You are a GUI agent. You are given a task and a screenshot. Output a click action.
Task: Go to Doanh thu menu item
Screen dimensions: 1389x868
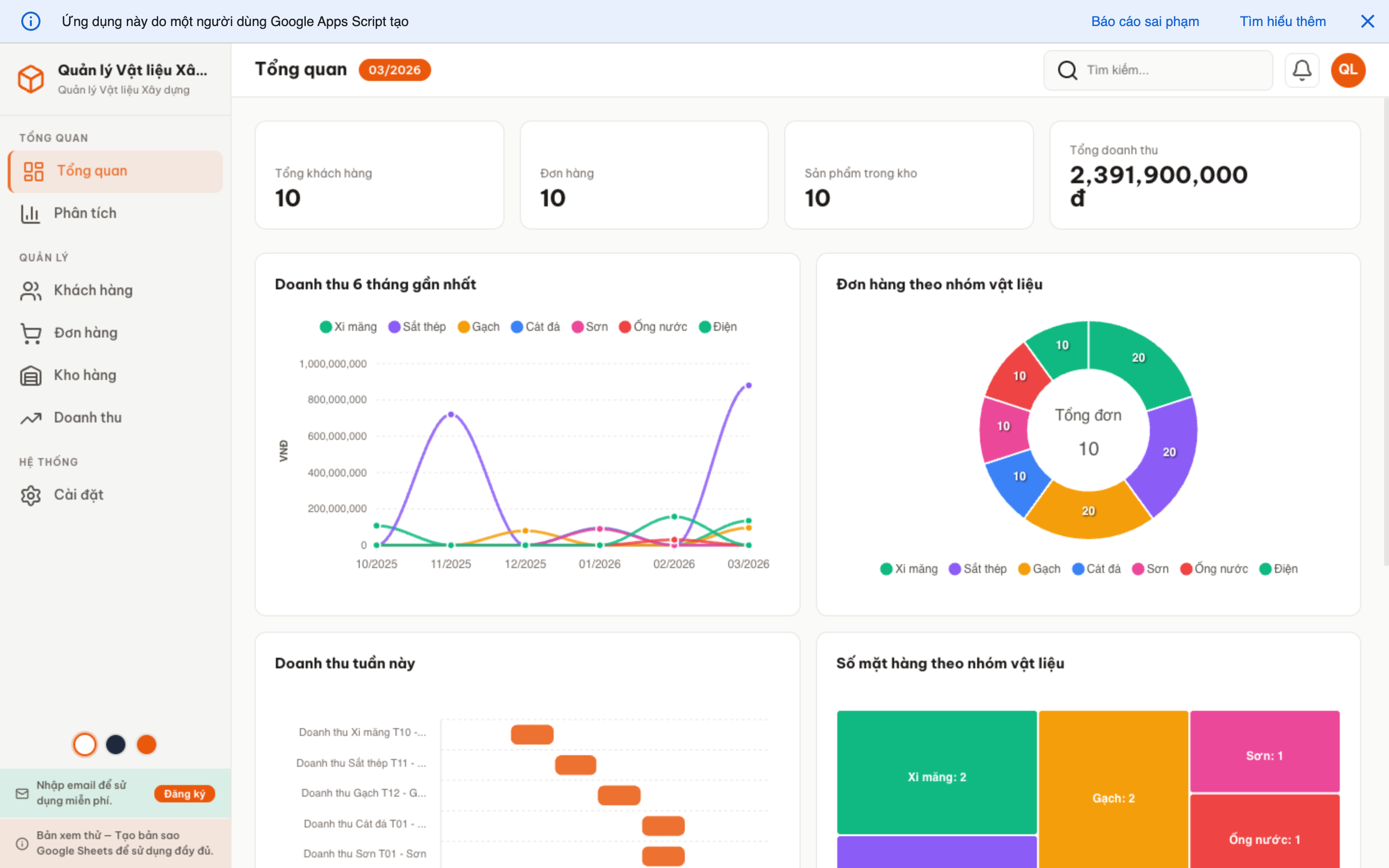pos(87,418)
